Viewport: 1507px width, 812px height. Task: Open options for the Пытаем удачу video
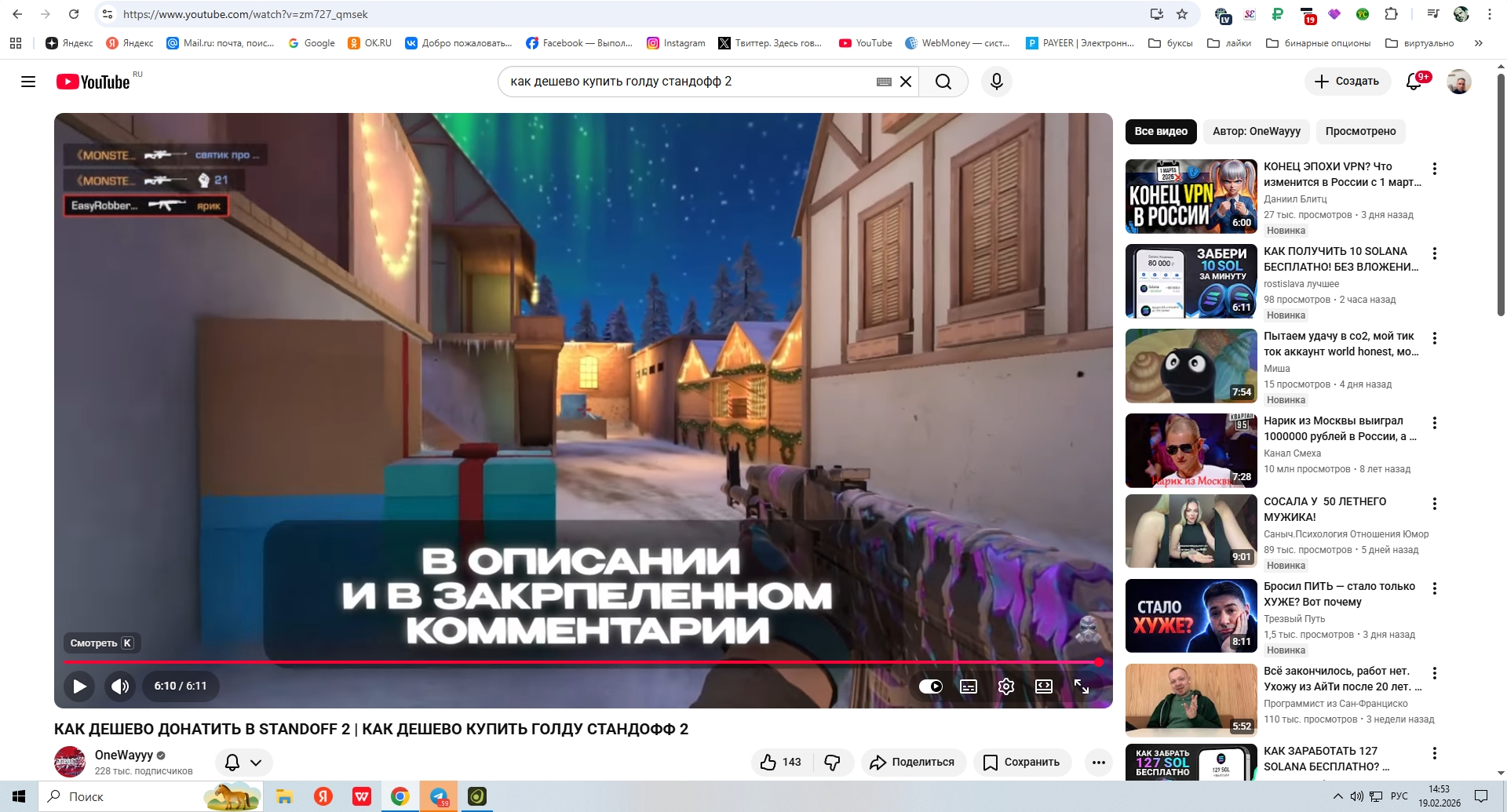(1435, 338)
